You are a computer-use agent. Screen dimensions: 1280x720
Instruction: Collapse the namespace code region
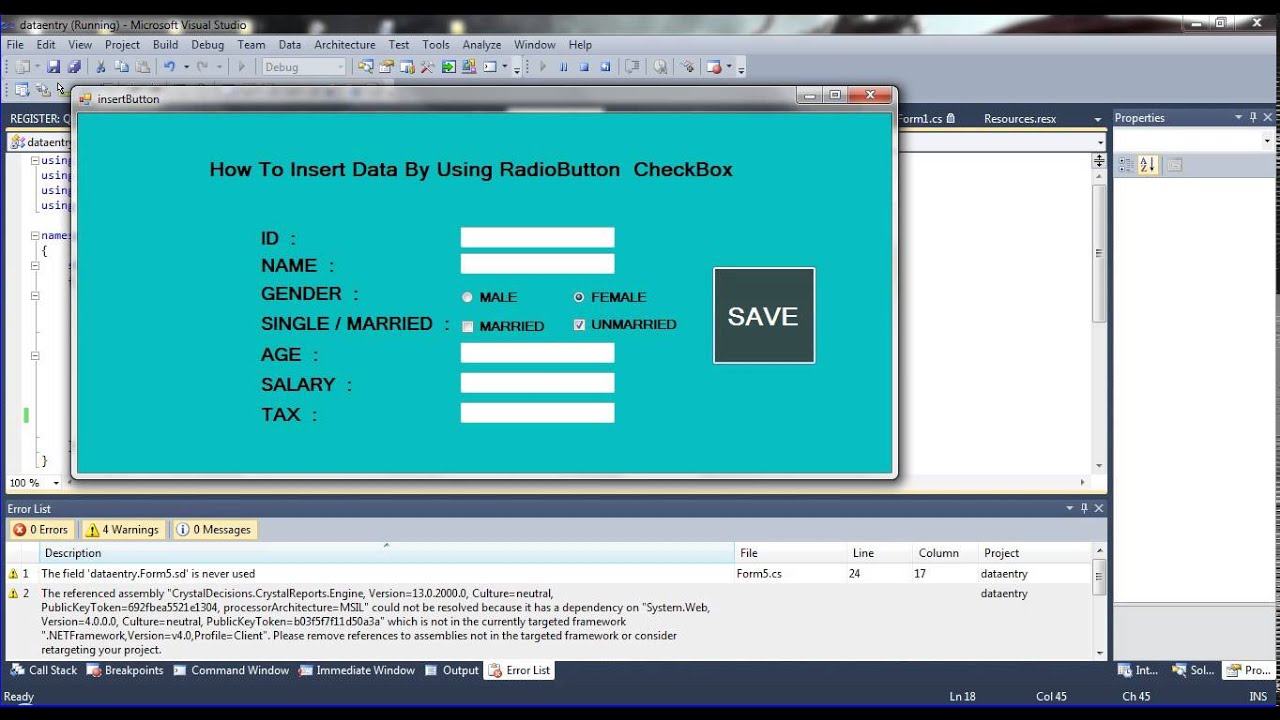tap(35, 236)
